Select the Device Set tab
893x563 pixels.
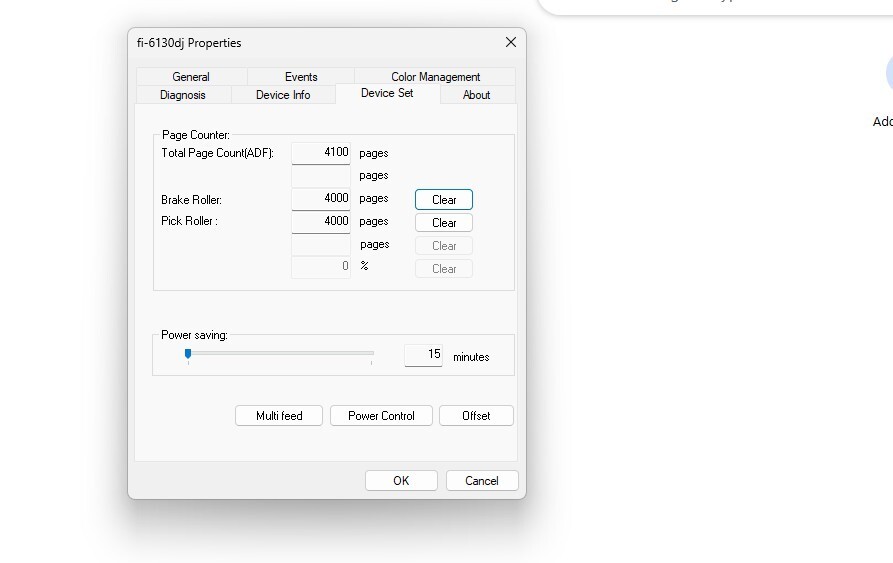coord(386,93)
